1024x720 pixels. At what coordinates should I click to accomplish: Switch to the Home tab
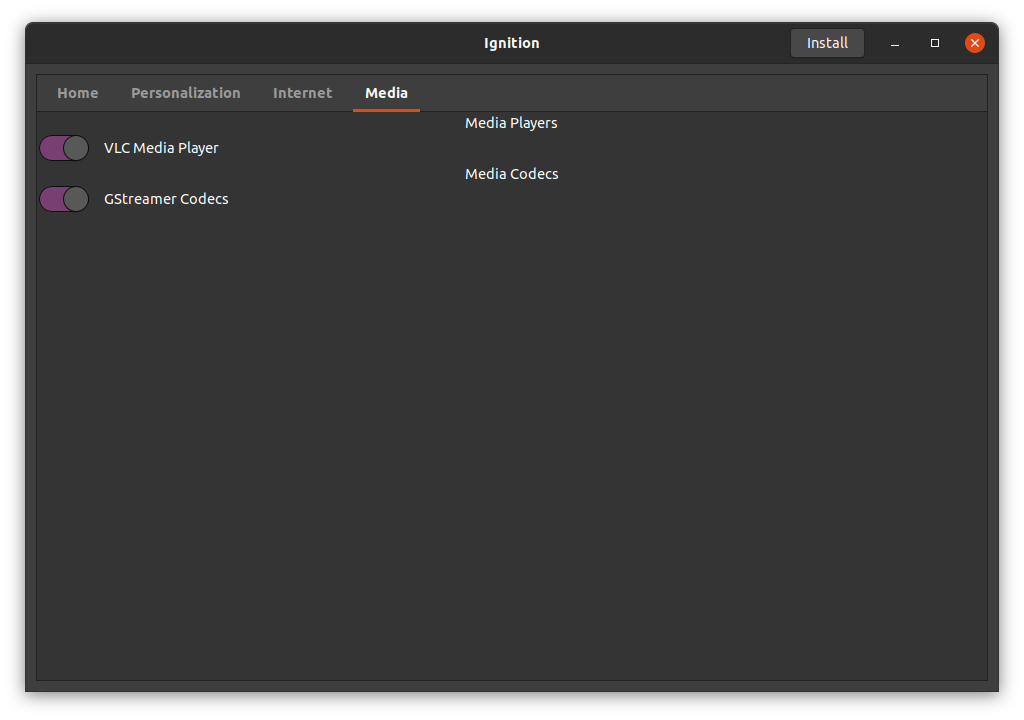[x=77, y=92]
